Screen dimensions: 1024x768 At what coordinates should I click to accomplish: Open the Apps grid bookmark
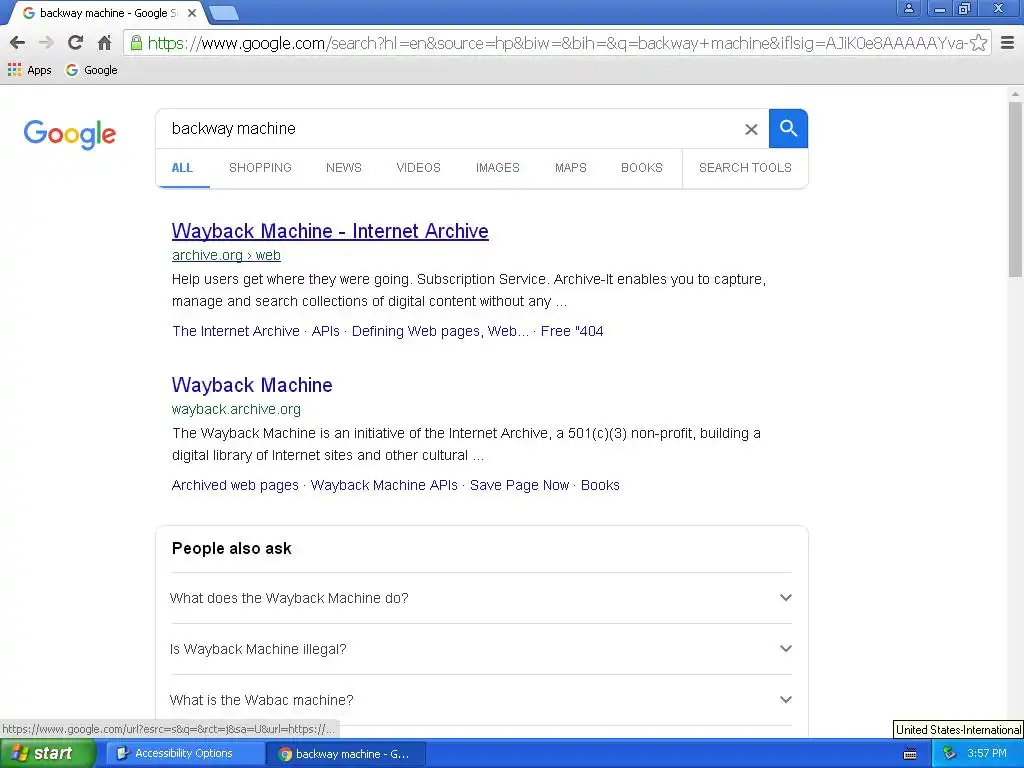coord(29,70)
